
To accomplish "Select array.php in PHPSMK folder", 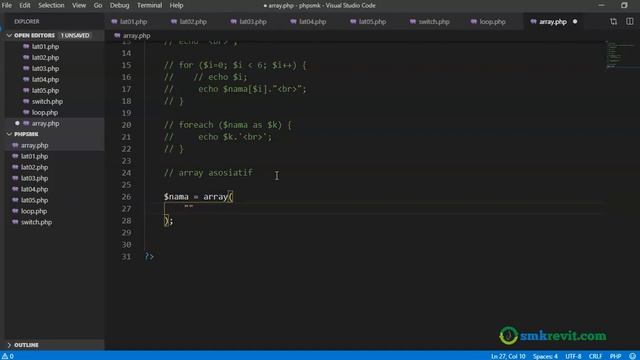I will click(x=35, y=145).
